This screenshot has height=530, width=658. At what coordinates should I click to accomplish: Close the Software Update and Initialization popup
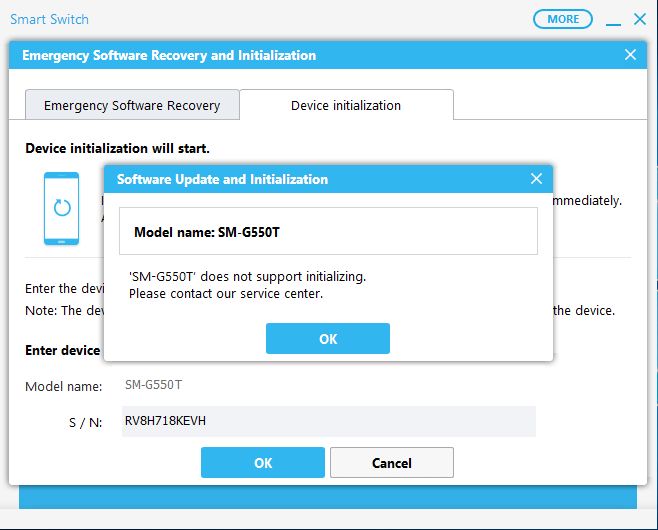pos(536,179)
